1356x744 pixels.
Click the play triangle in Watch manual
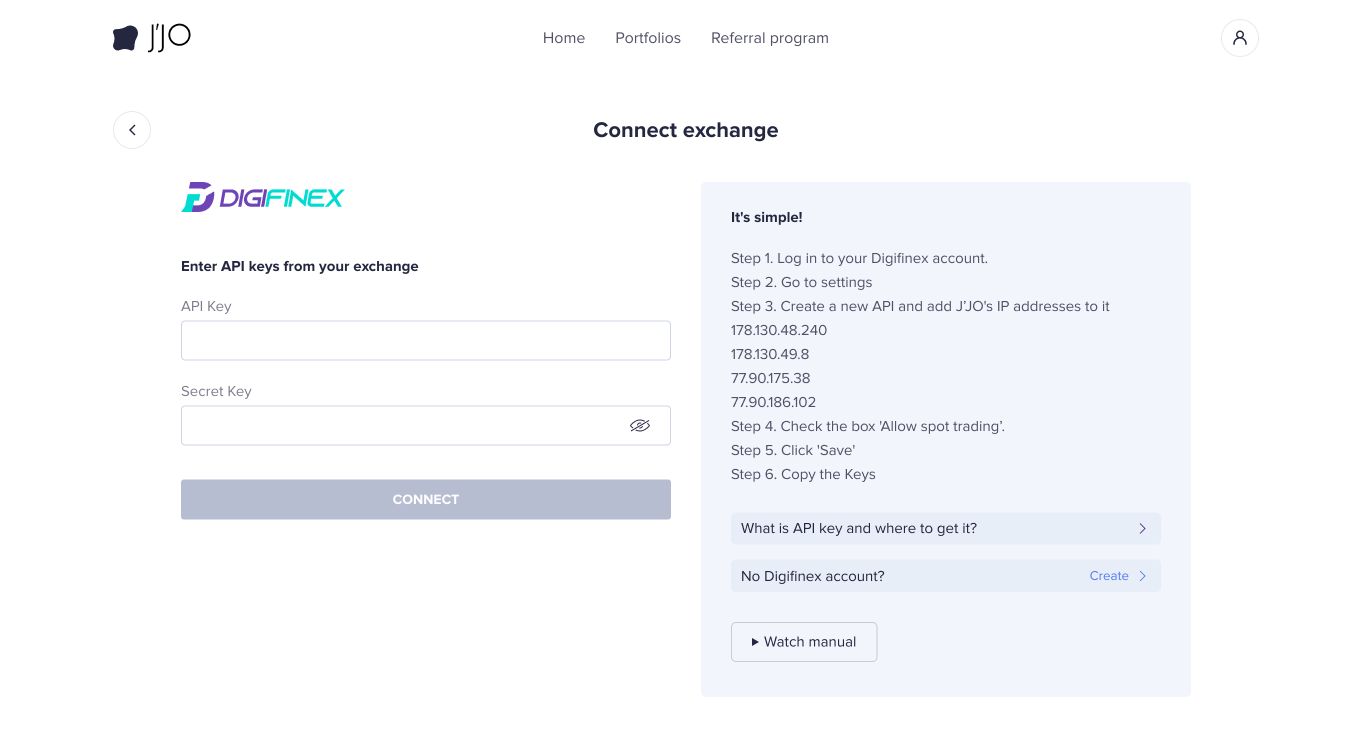[755, 642]
